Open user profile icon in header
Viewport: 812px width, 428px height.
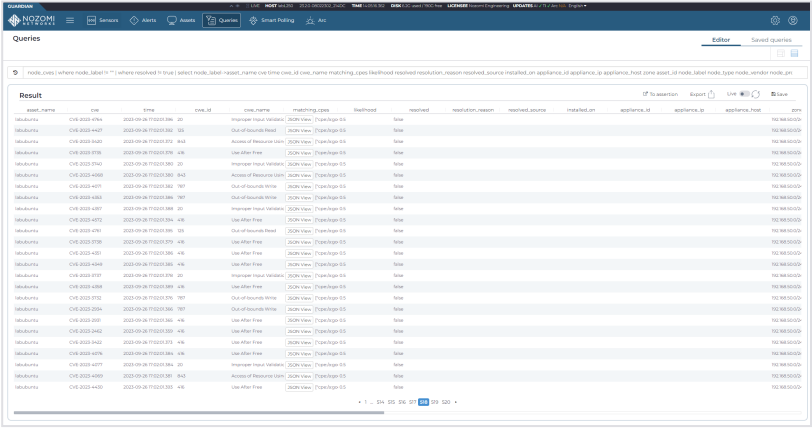tap(791, 20)
